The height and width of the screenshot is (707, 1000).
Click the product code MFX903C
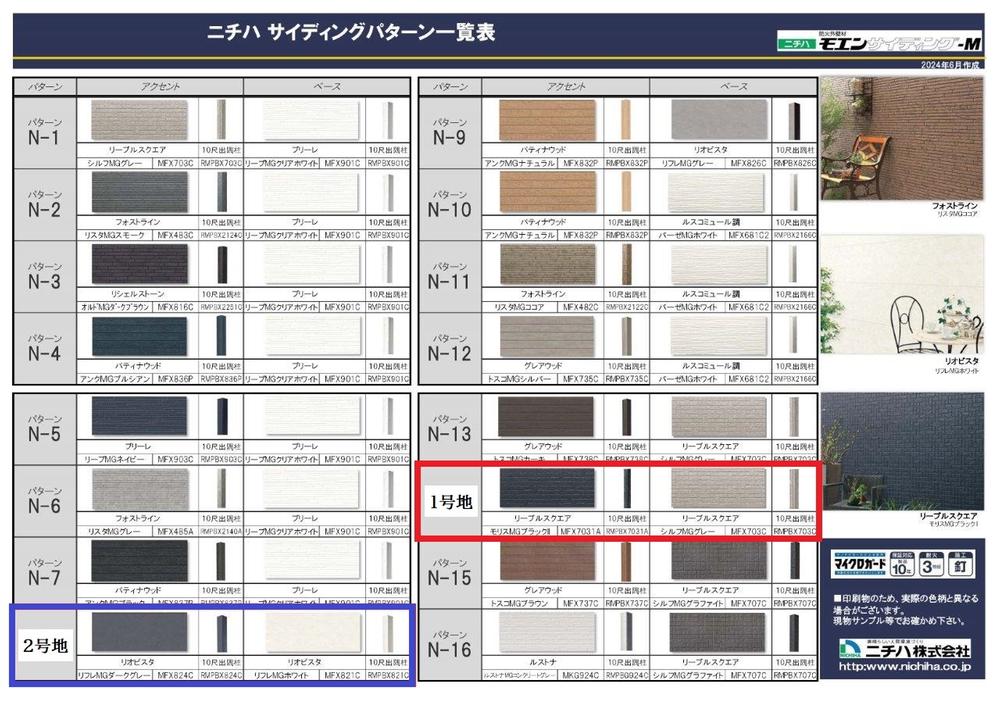[x=175, y=460]
